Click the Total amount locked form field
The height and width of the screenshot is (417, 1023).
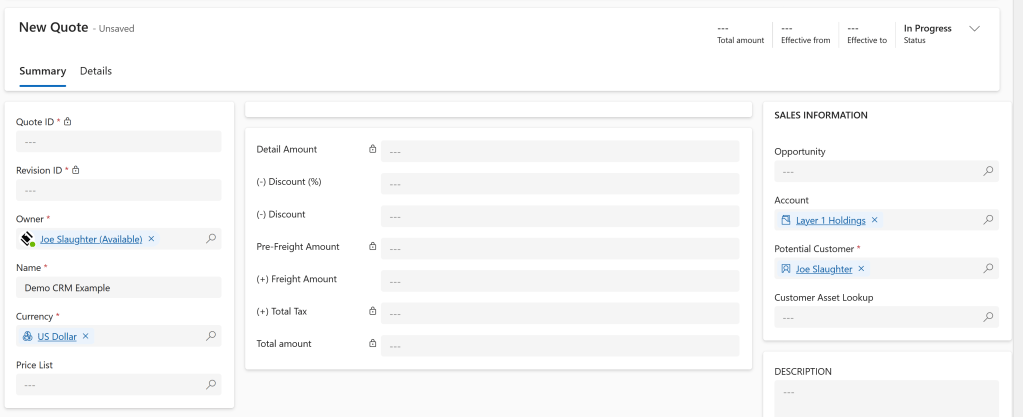560,346
